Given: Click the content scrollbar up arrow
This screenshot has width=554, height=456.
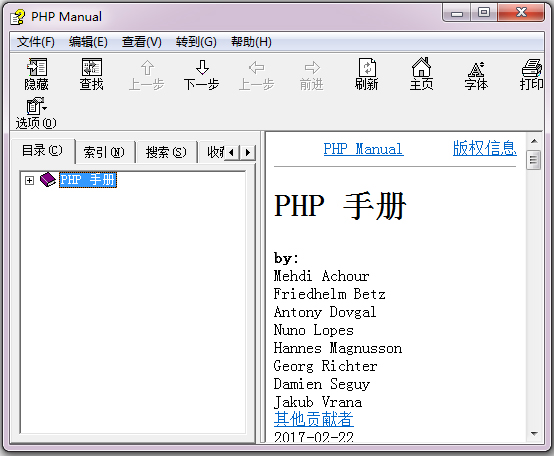Looking at the screenshot, I should (x=534, y=141).
